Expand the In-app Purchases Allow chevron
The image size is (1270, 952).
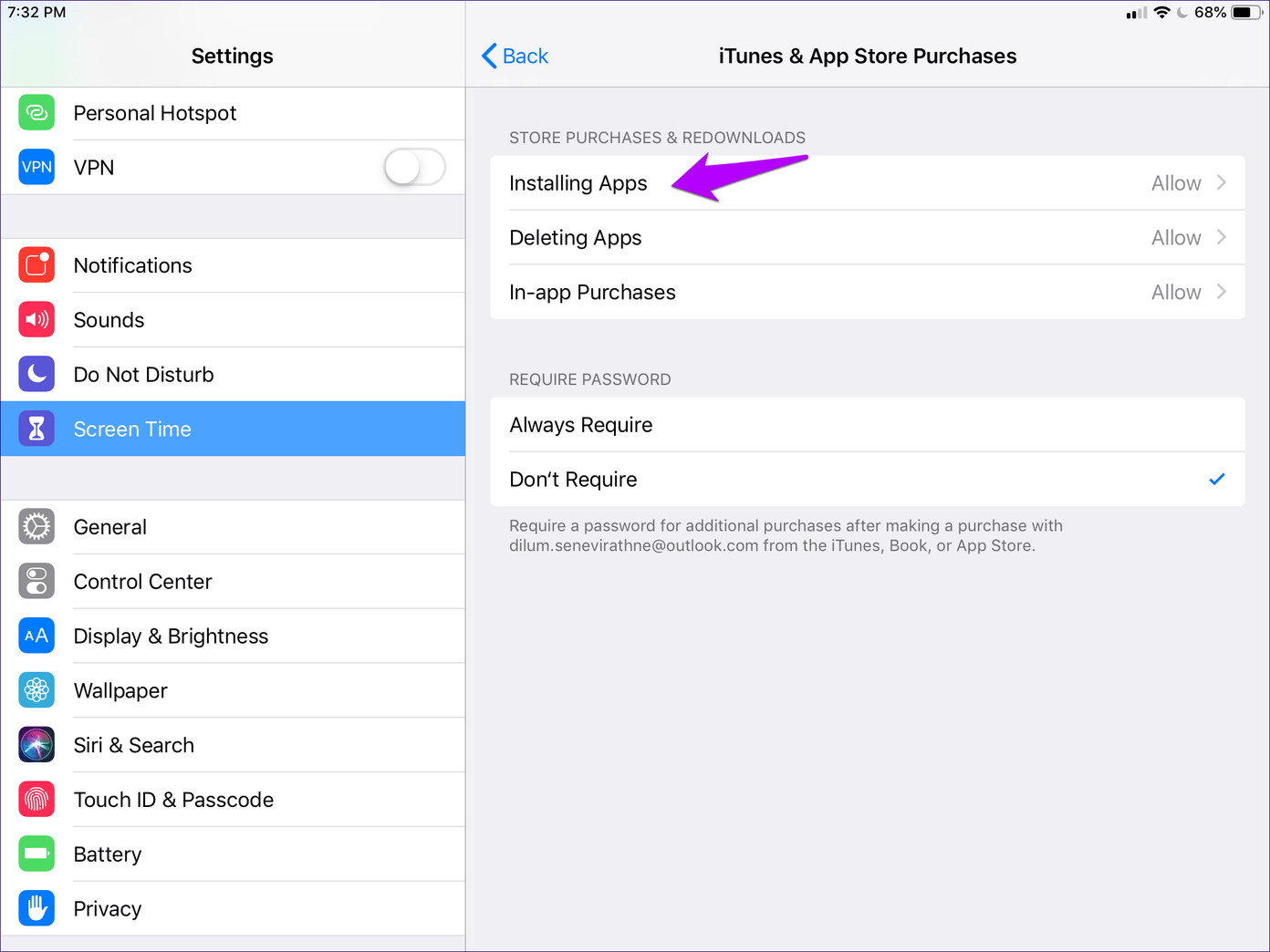1221,293
